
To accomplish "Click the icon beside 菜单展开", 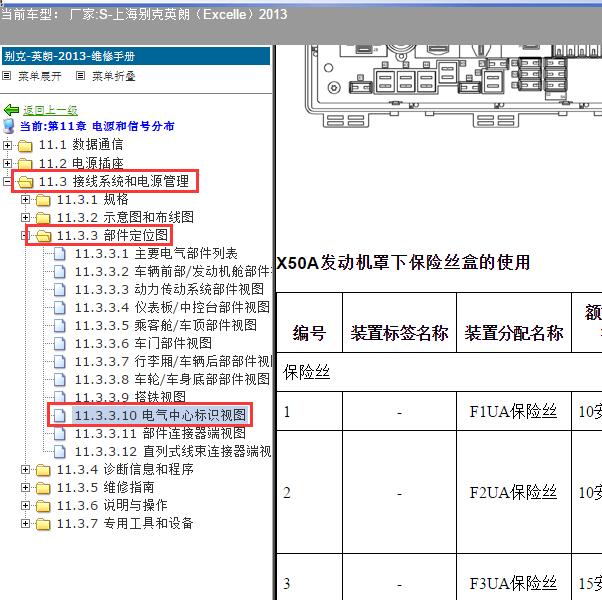I will [7, 76].
